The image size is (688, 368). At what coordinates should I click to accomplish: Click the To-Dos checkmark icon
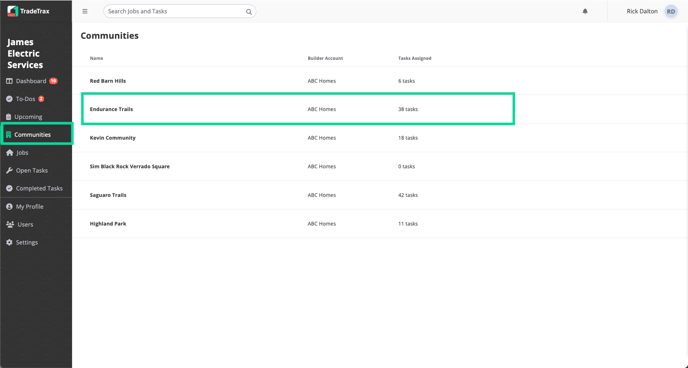9,99
